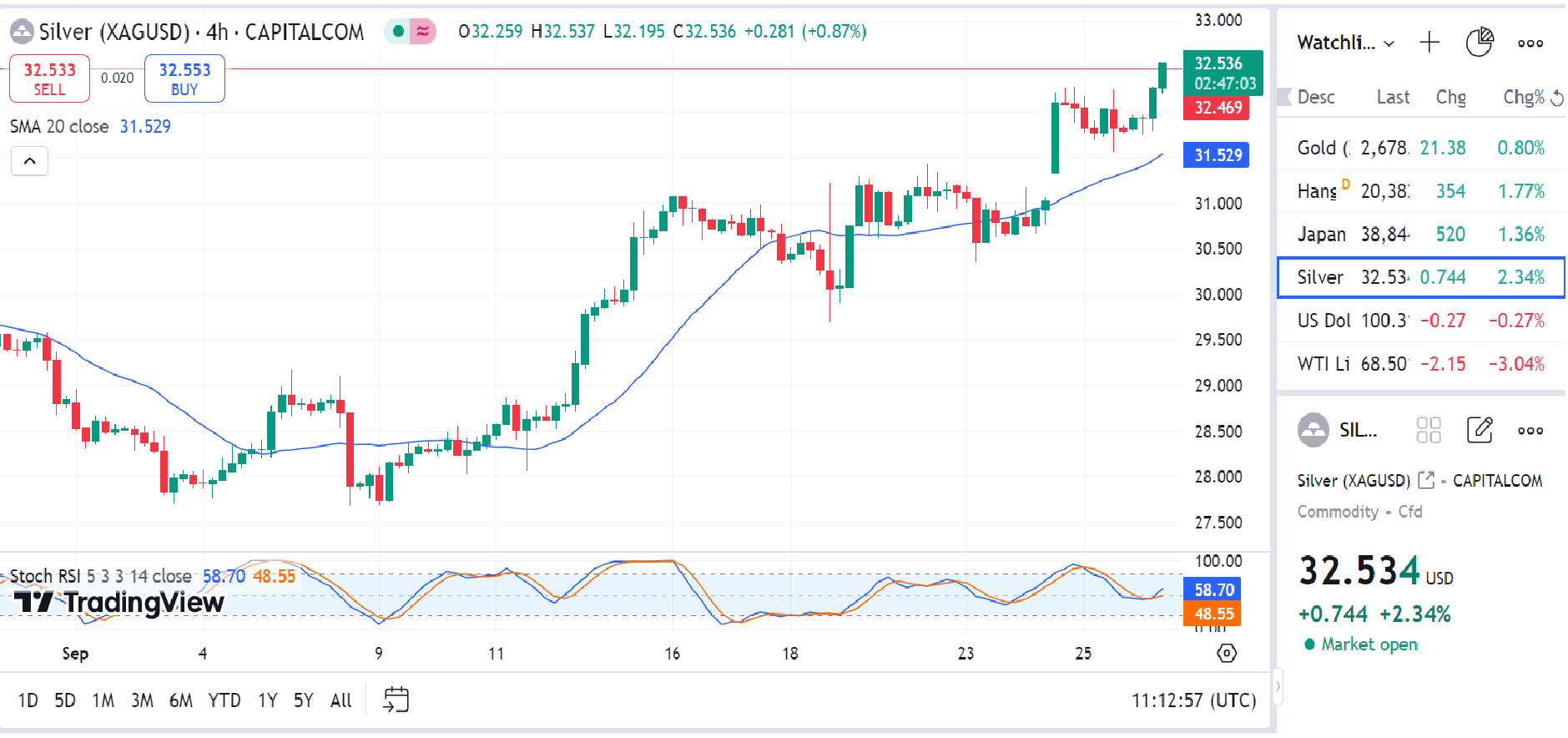Screen dimensions: 1568x738
Task: Open the watchlist pie chart icon
Action: (x=1479, y=43)
